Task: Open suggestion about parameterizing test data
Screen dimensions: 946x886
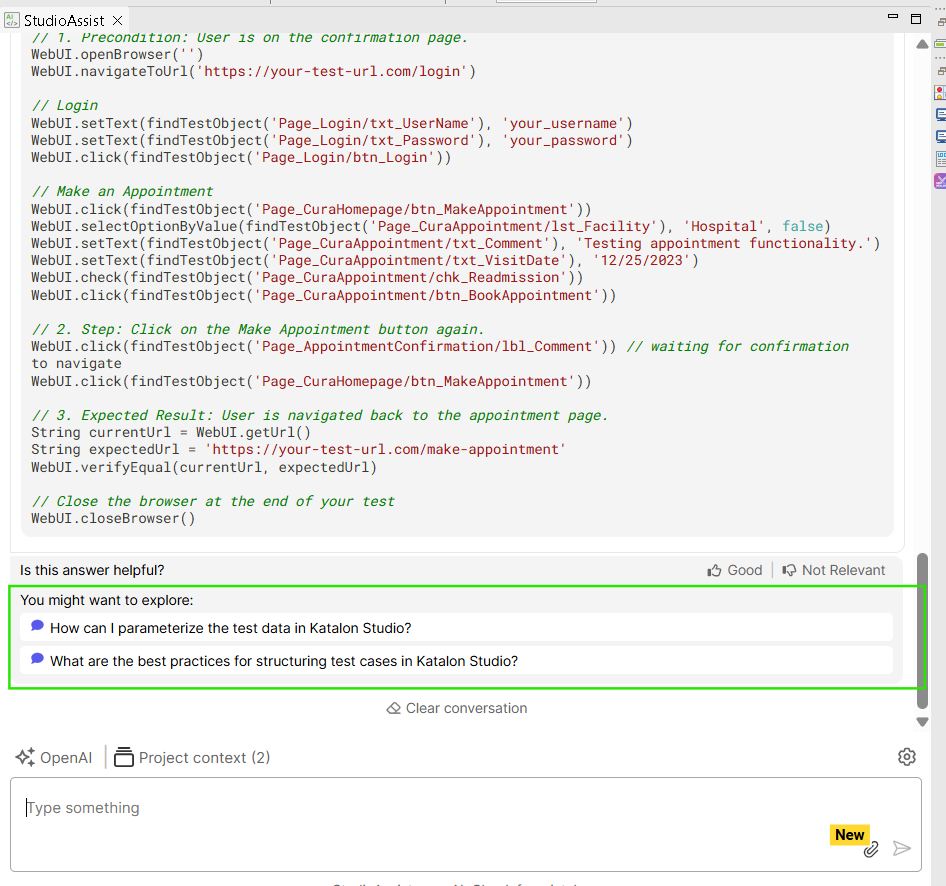Action: click(x=456, y=628)
